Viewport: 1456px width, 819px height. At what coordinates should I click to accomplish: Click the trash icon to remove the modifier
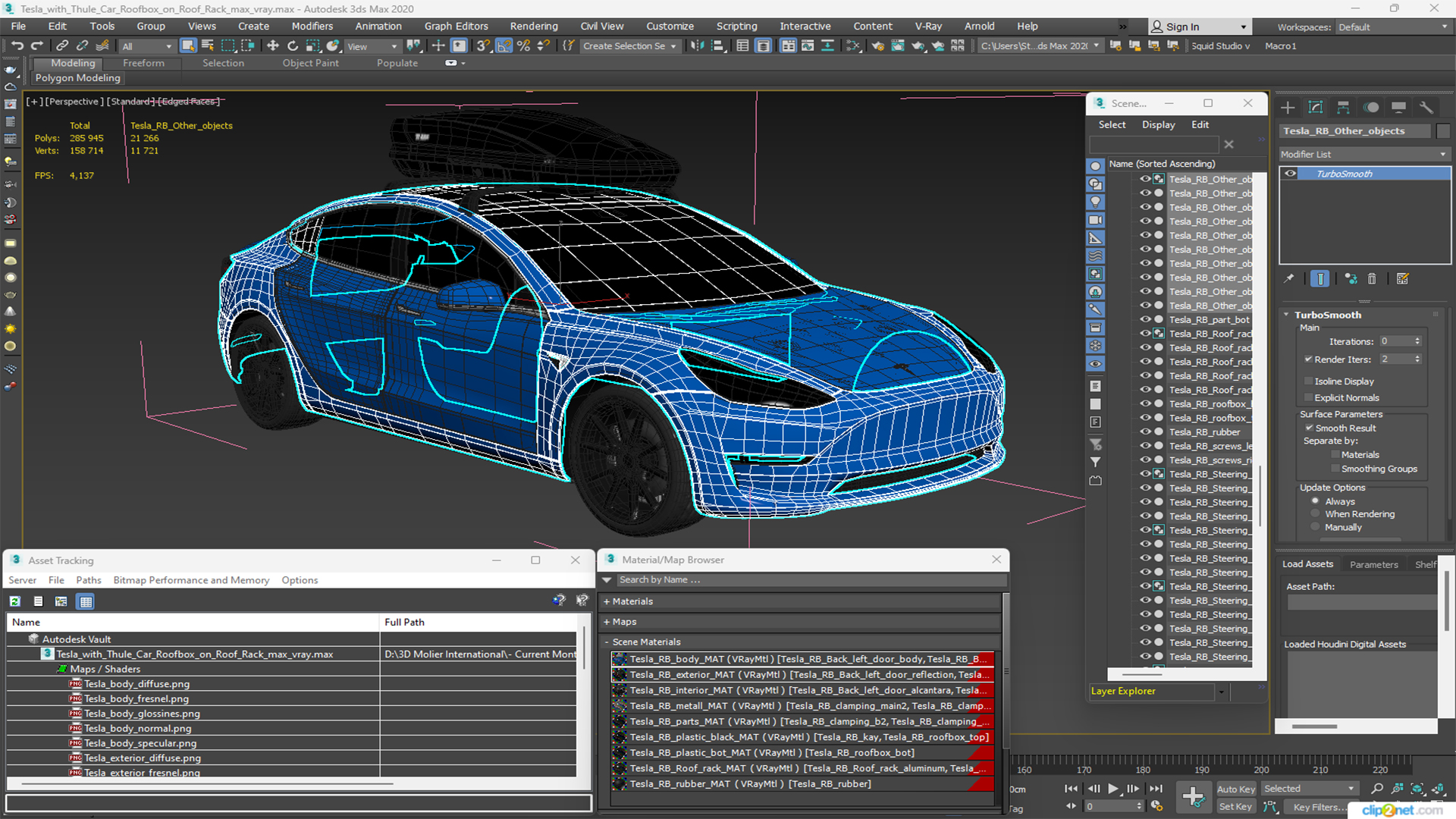pyautogui.click(x=1372, y=279)
